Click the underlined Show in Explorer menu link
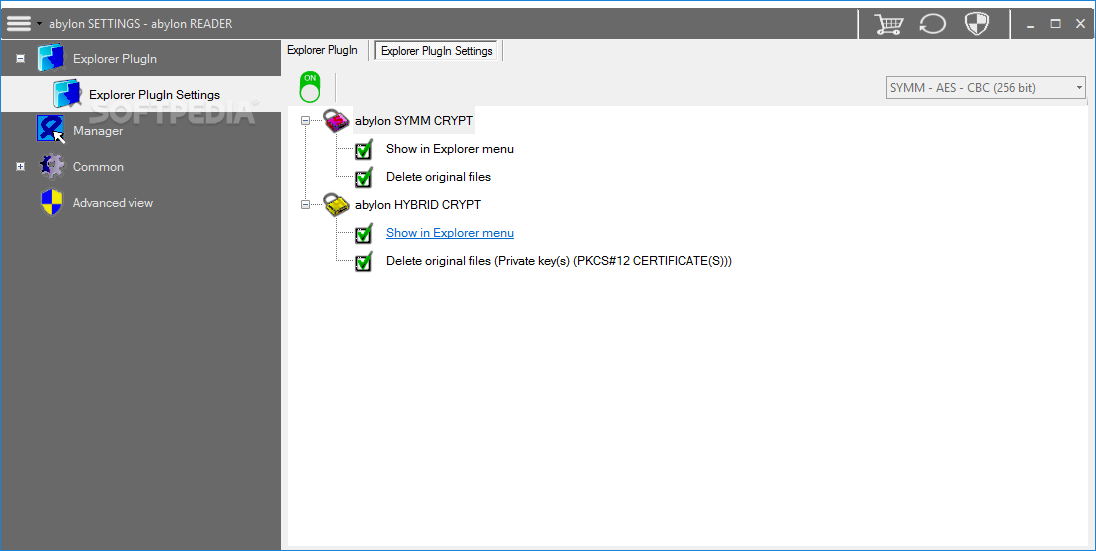Screen dimensions: 1096x551 (449, 233)
